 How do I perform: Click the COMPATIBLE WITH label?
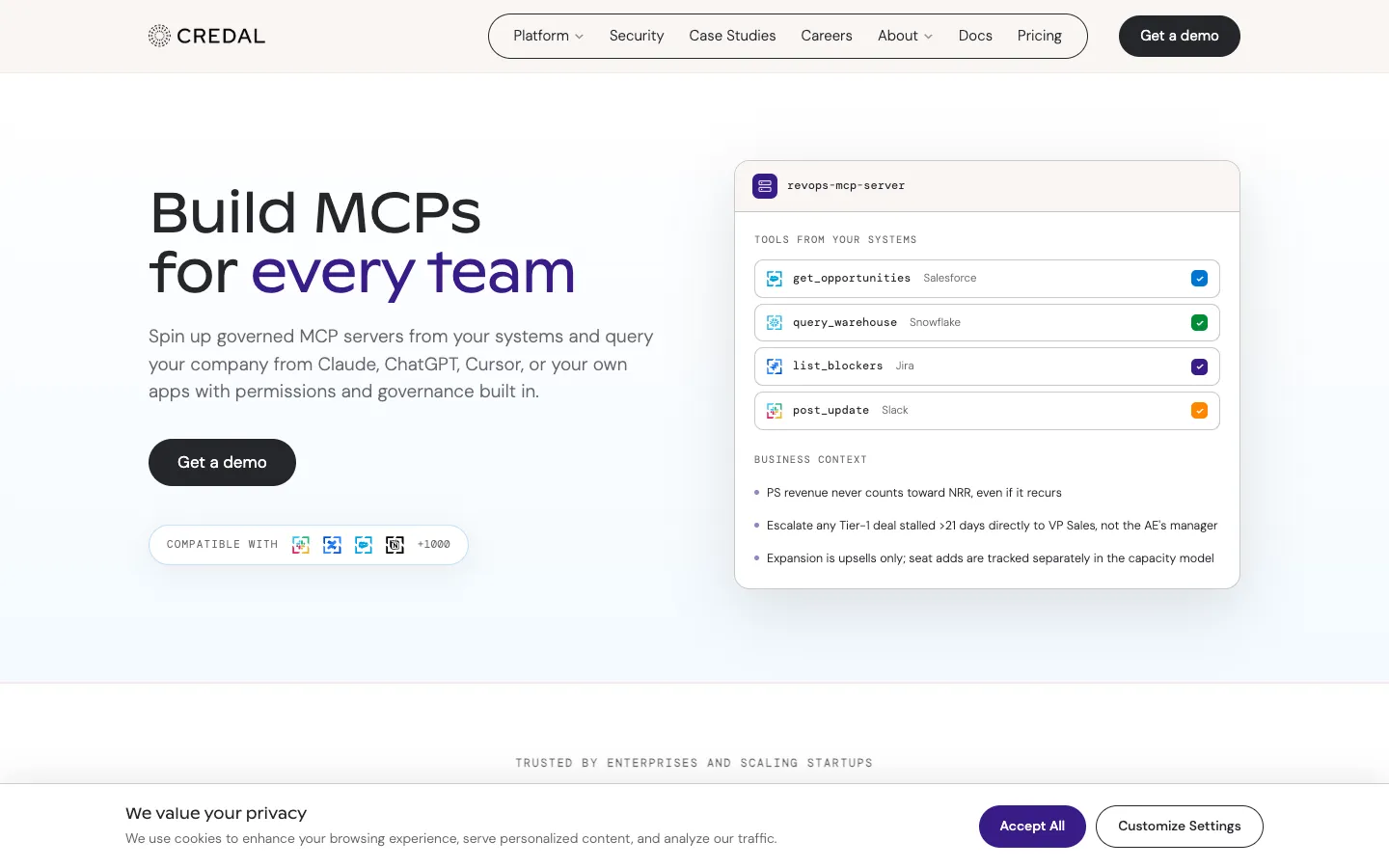222,545
